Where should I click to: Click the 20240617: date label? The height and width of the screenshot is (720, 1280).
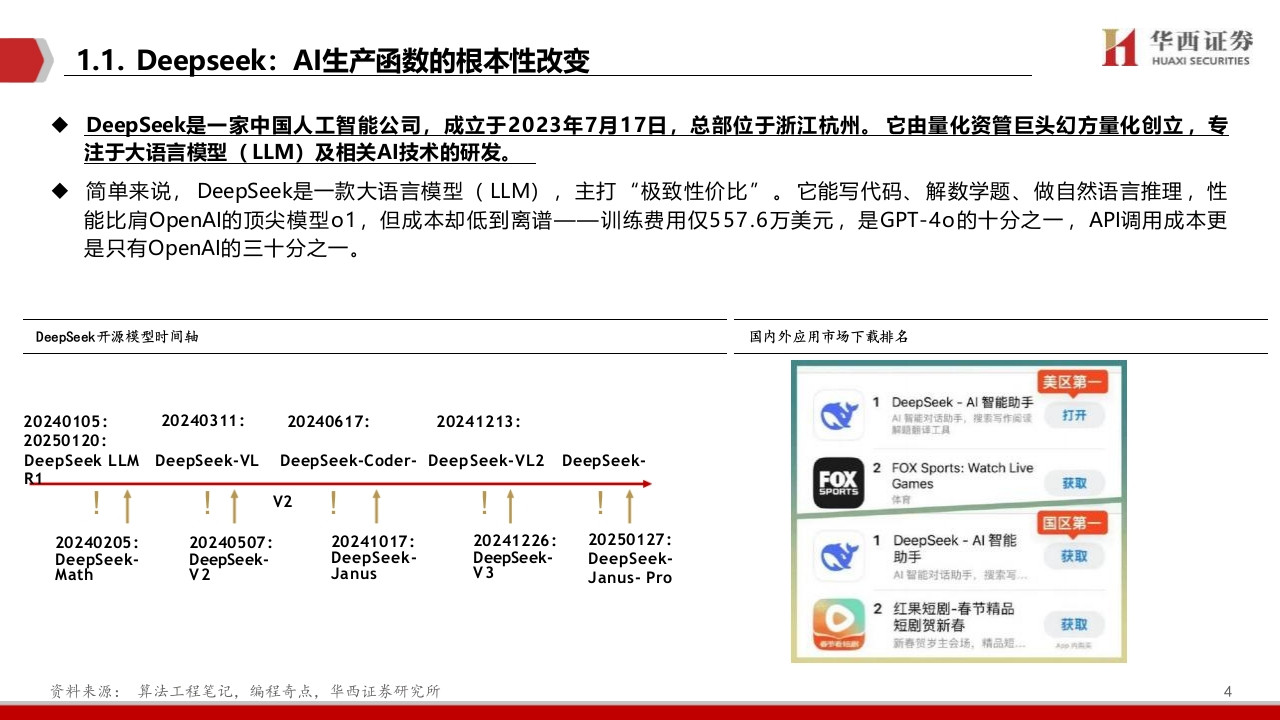(x=329, y=422)
